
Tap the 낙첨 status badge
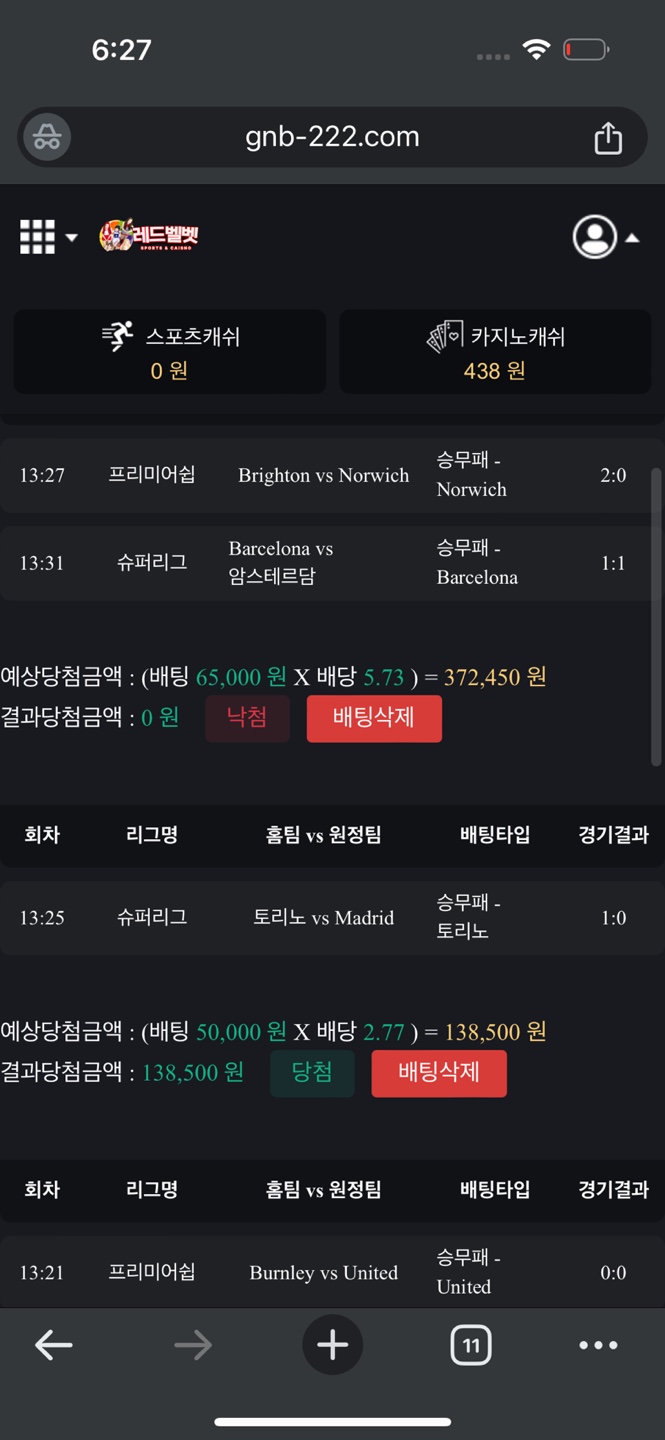[x=247, y=718]
